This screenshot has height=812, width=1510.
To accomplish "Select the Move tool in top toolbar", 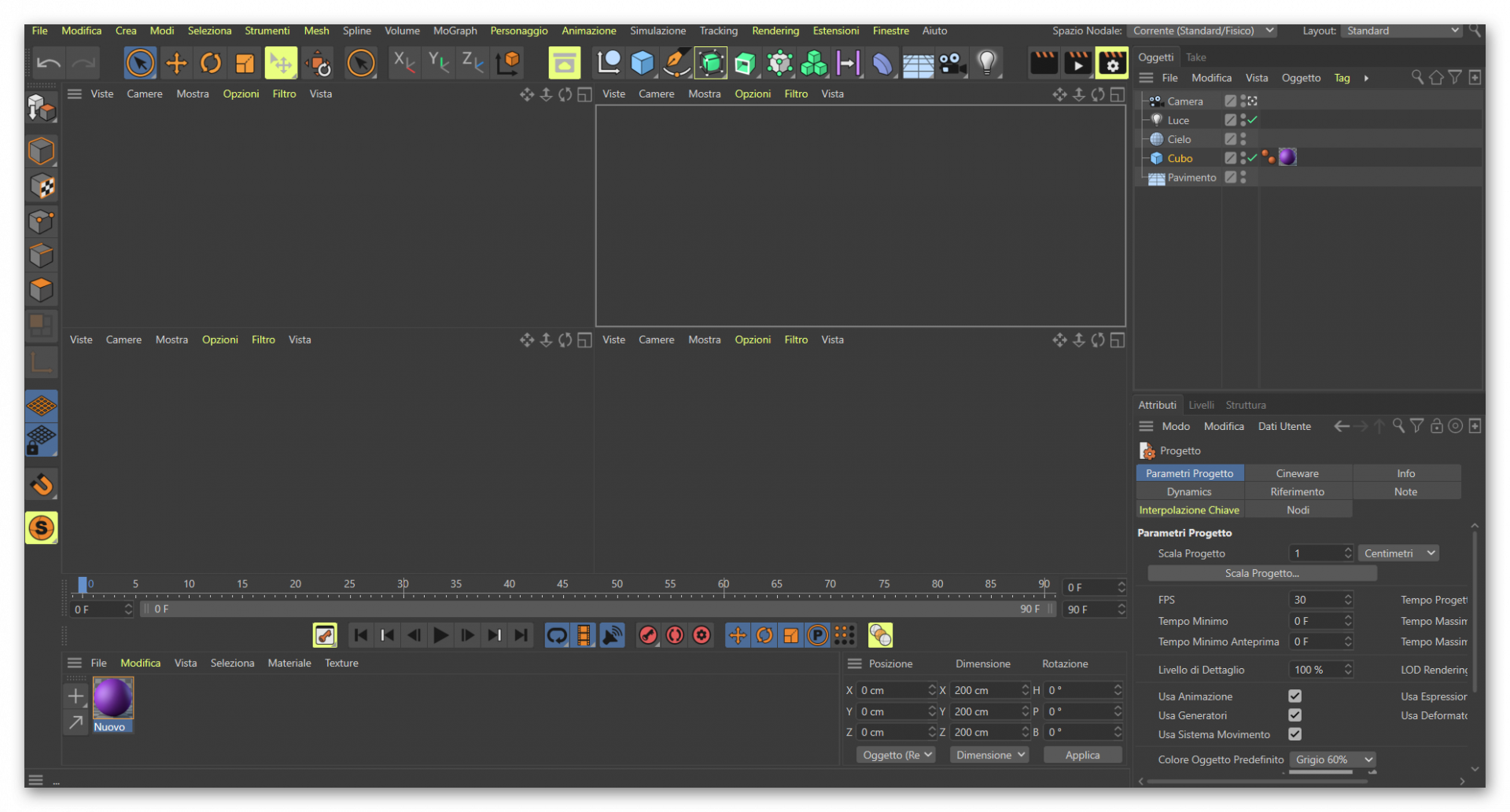I will coord(176,63).
